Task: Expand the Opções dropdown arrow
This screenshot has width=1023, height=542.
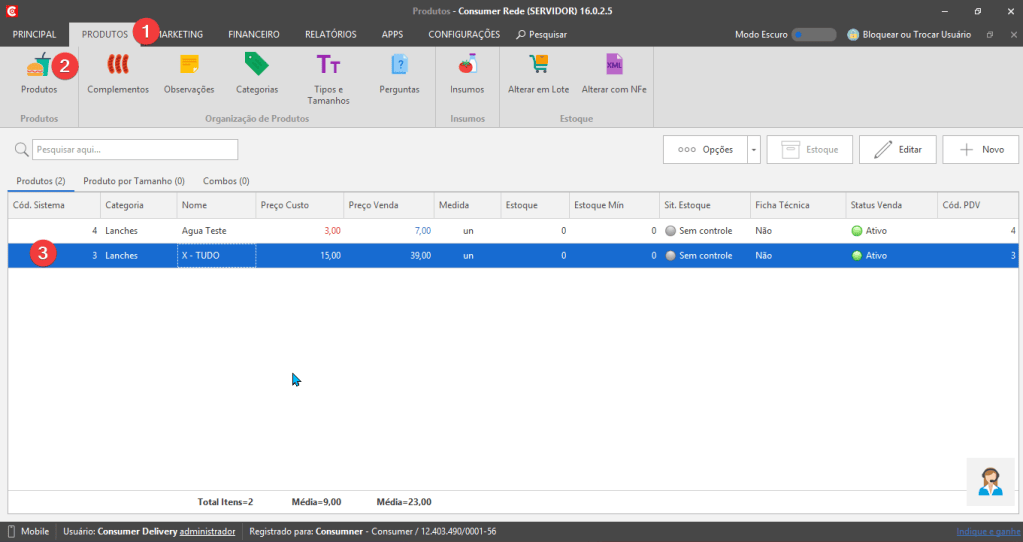Action: [754, 149]
